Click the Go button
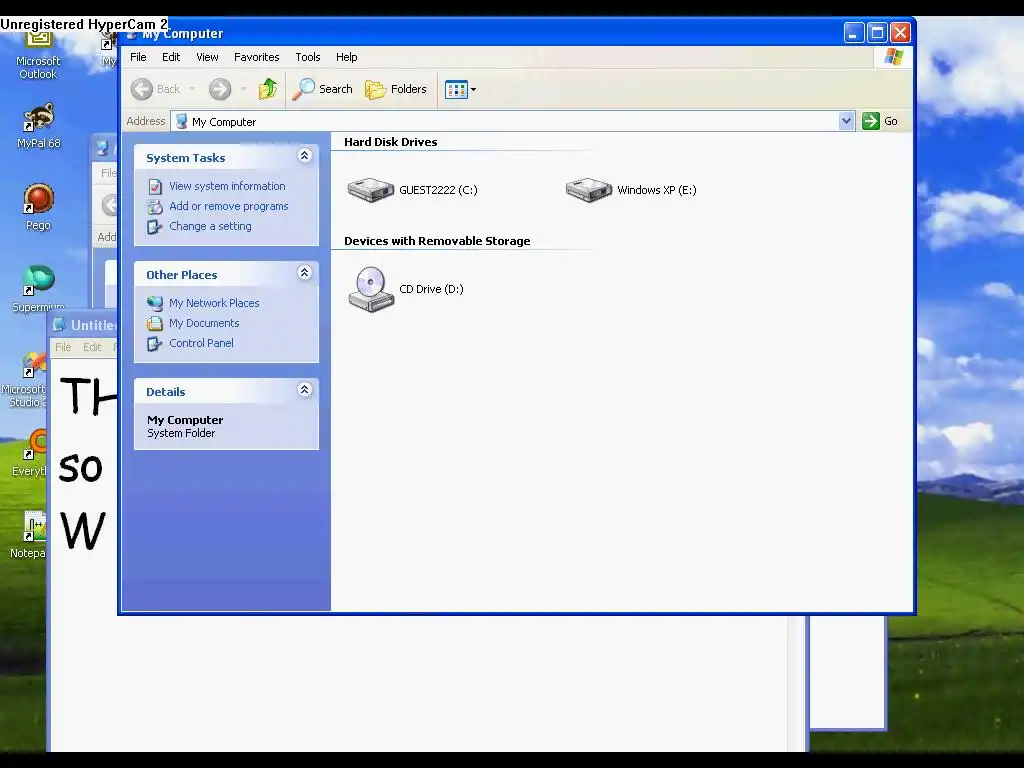 pos(880,121)
